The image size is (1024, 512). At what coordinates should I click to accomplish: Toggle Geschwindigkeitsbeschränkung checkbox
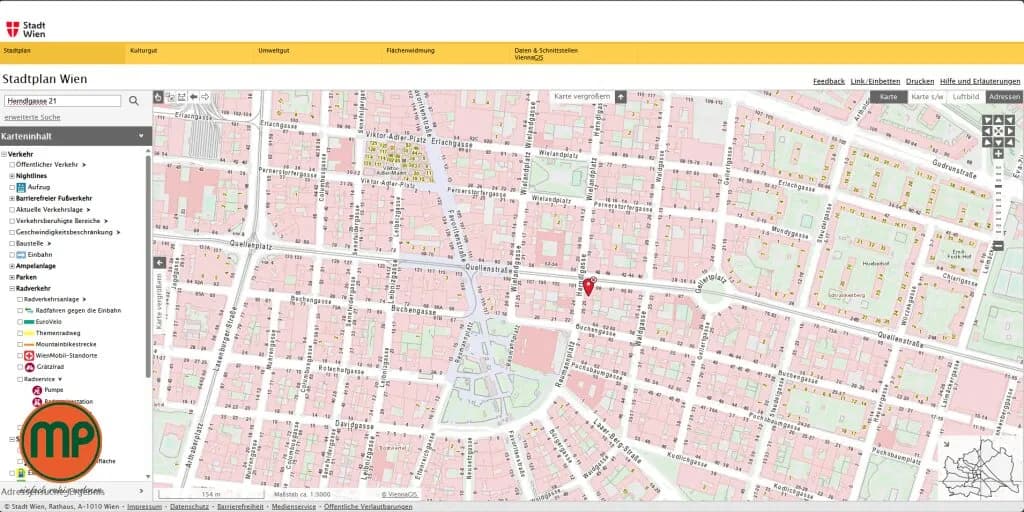pos(12,232)
